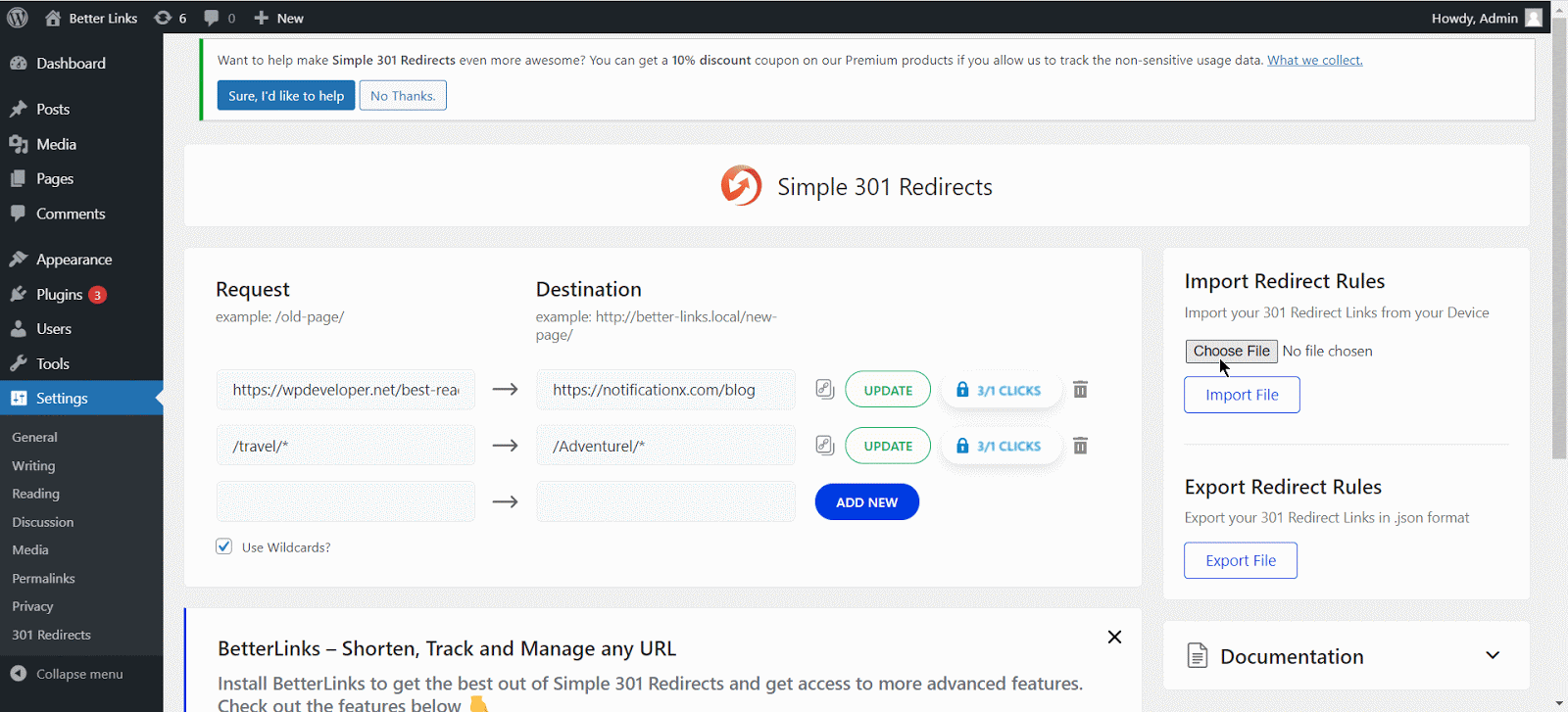Copy link icon for notificationx redirect

(x=825, y=389)
